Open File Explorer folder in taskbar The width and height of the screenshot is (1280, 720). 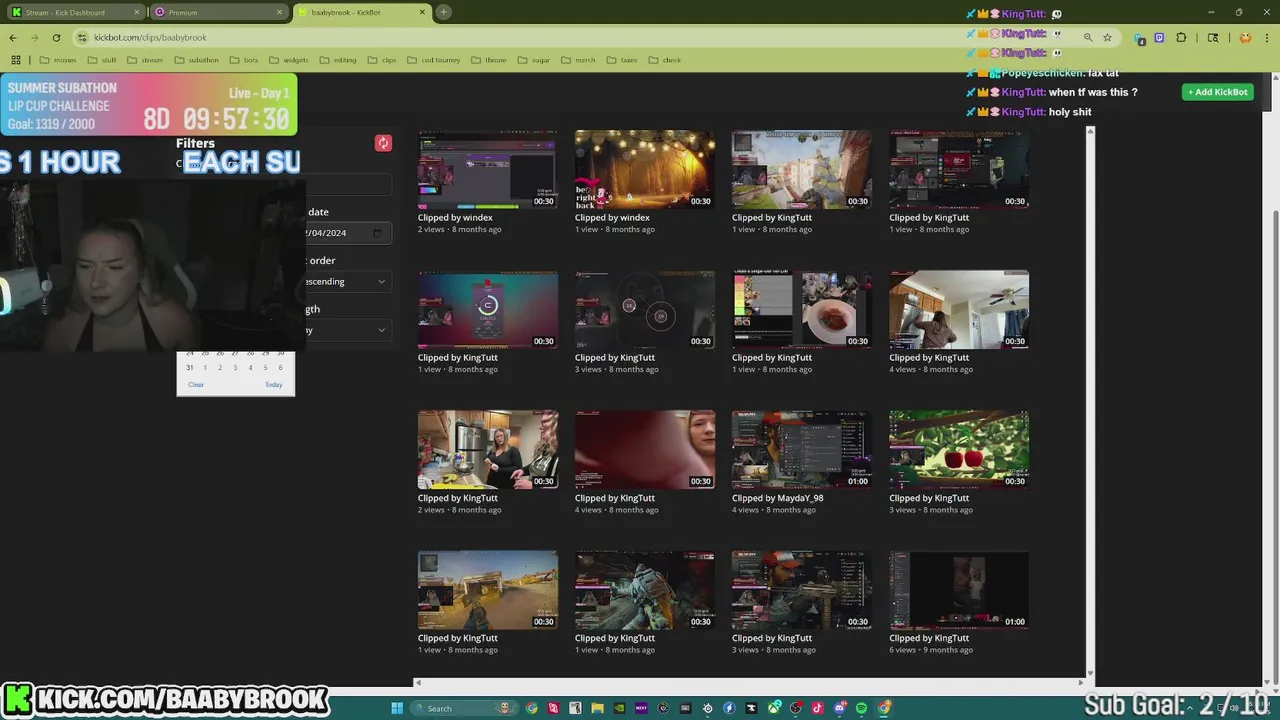597,708
